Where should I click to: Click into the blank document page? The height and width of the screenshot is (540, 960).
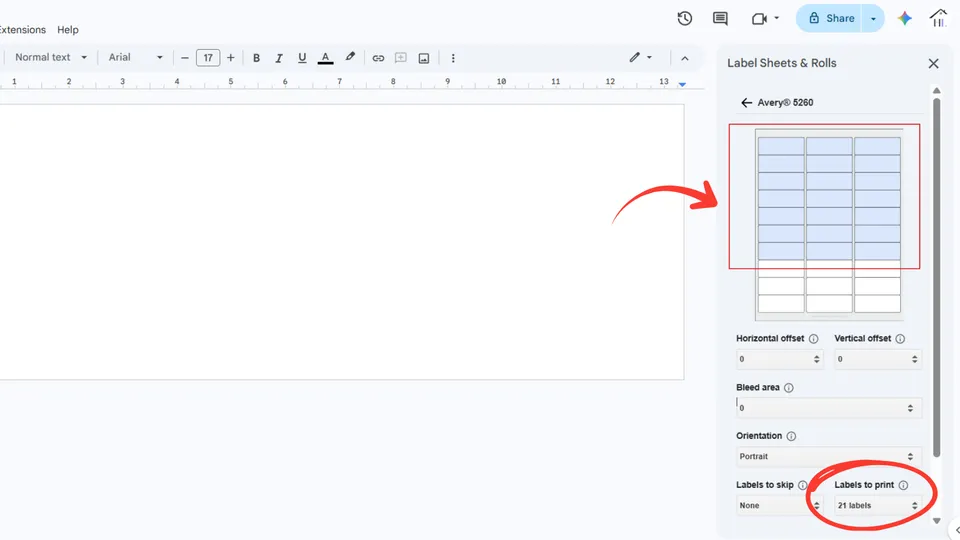point(342,242)
